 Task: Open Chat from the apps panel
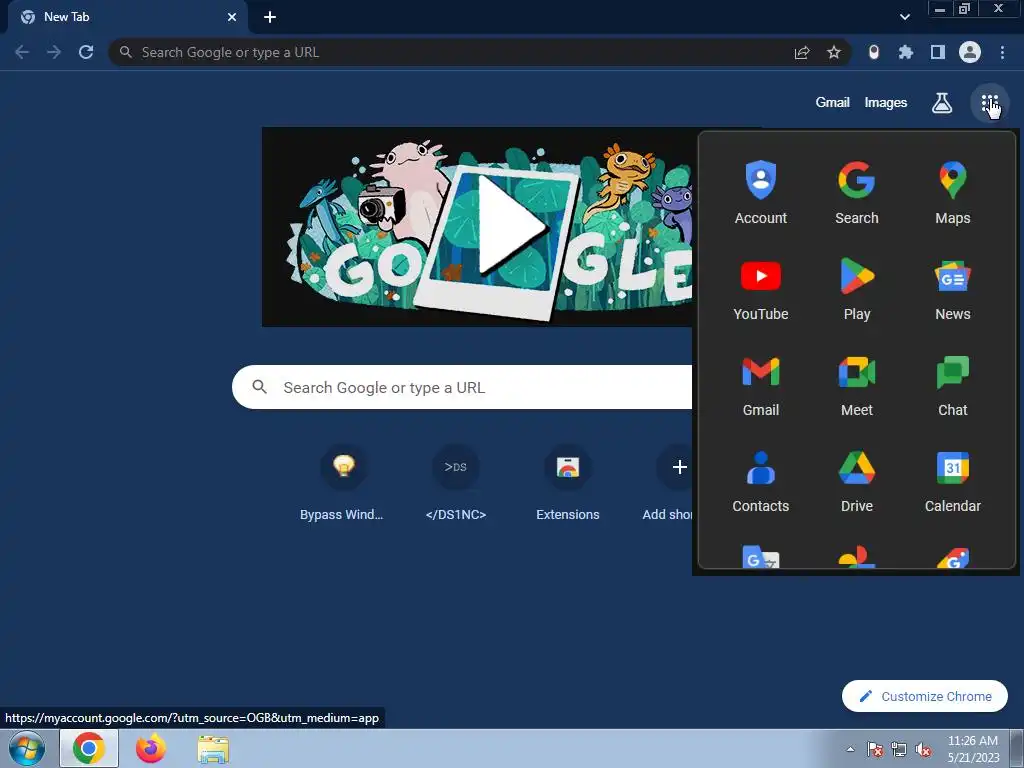(952, 385)
